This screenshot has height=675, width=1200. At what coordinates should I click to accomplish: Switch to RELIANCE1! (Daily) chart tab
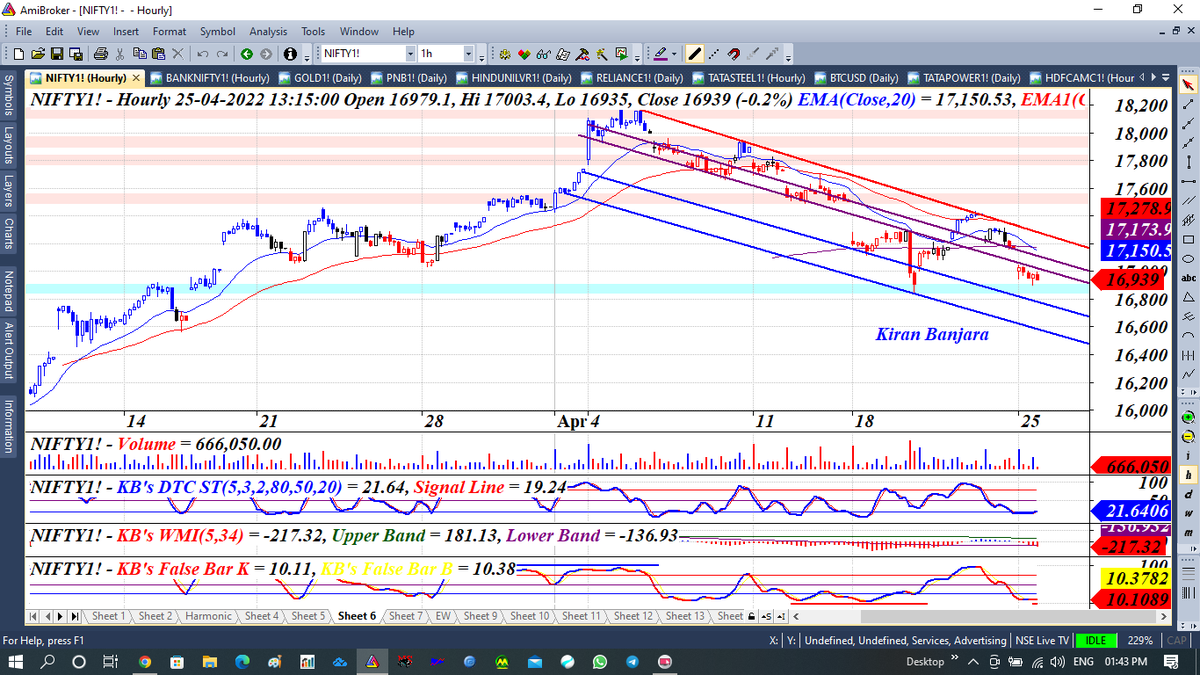[x=633, y=77]
